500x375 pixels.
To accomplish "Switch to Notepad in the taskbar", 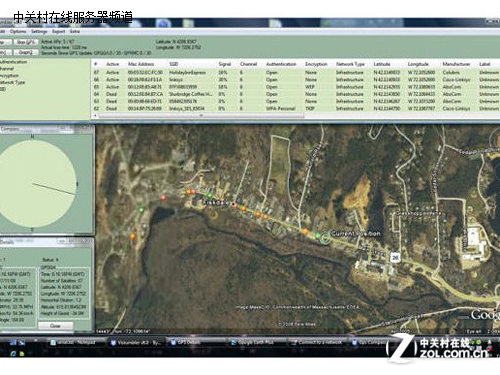I will (76, 342).
